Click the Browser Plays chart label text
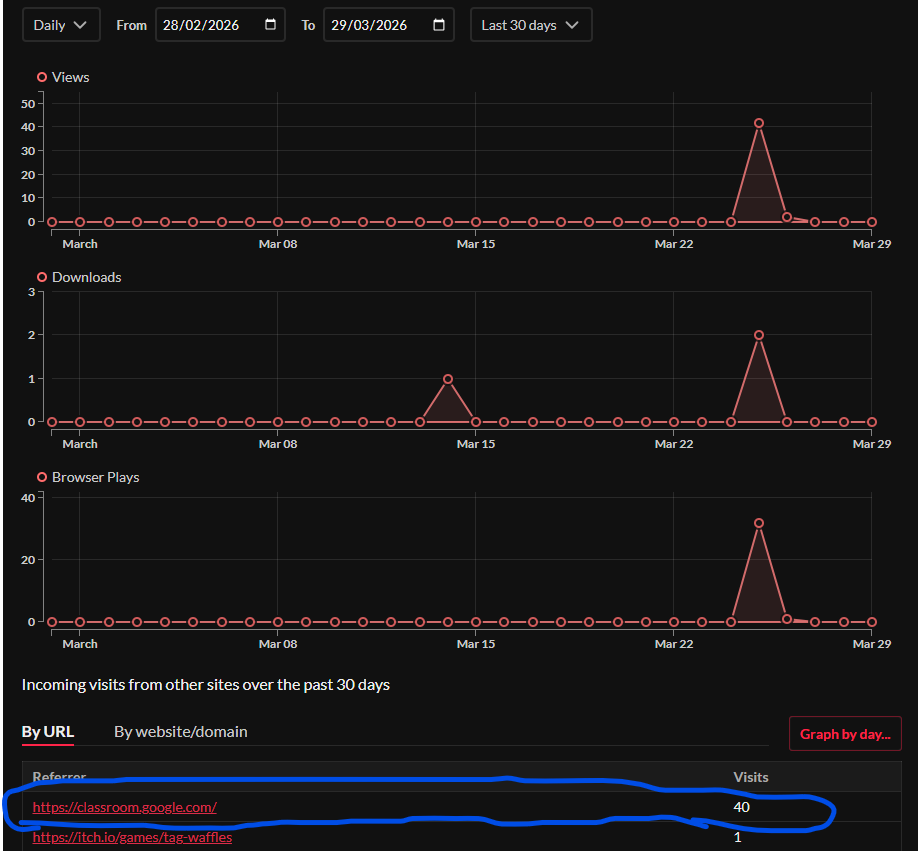 (95, 478)
